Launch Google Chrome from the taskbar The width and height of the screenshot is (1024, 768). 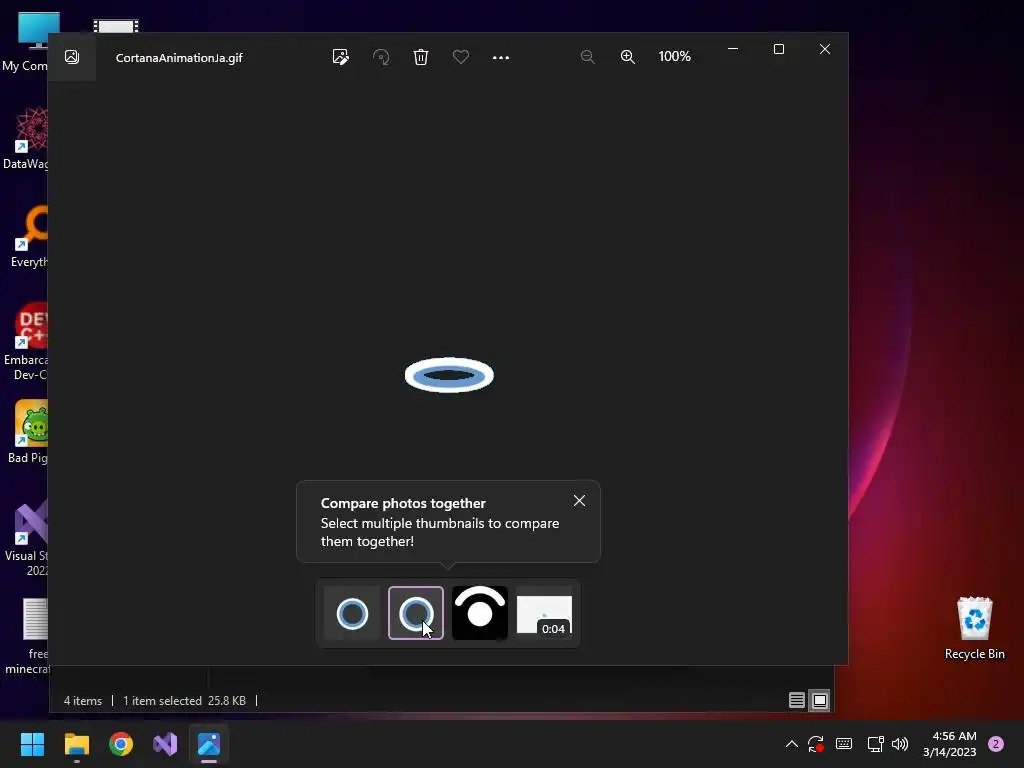point(121,744)
